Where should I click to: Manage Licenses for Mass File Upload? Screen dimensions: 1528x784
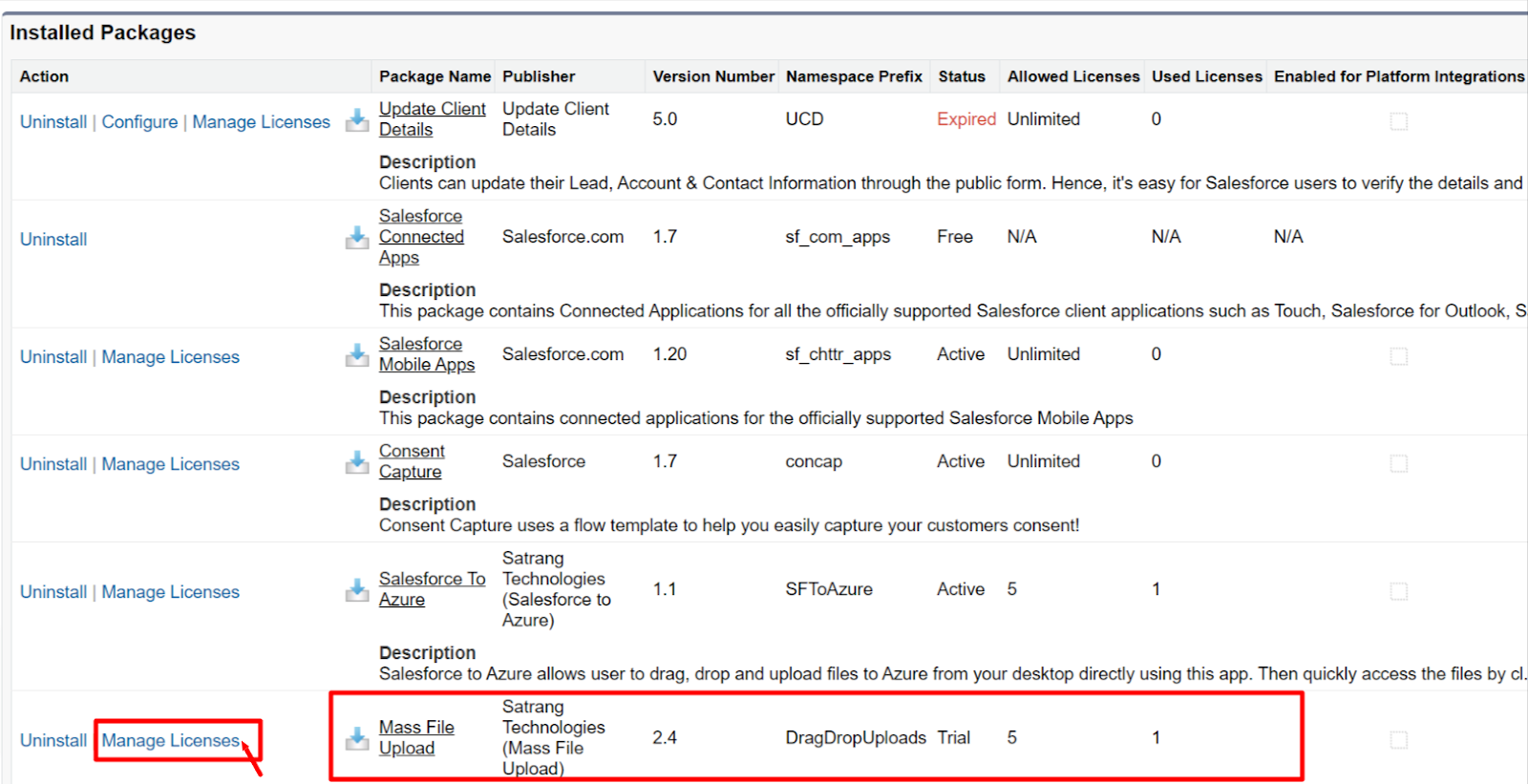tap(171, 741)
